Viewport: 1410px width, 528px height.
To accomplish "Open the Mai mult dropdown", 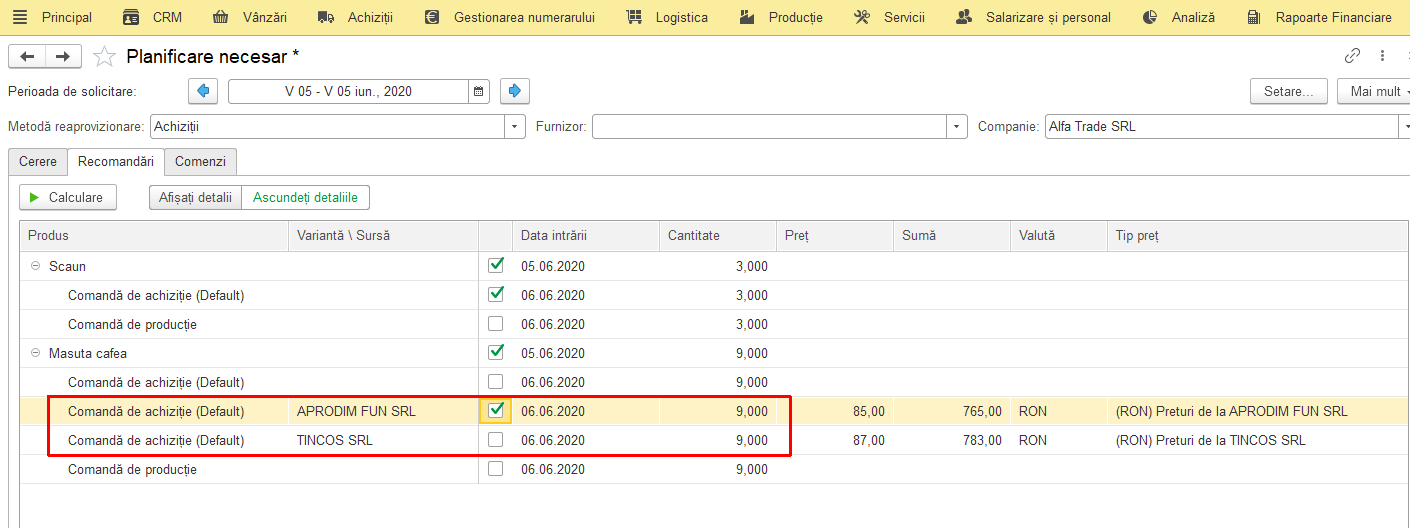I will click(1374, 91).
